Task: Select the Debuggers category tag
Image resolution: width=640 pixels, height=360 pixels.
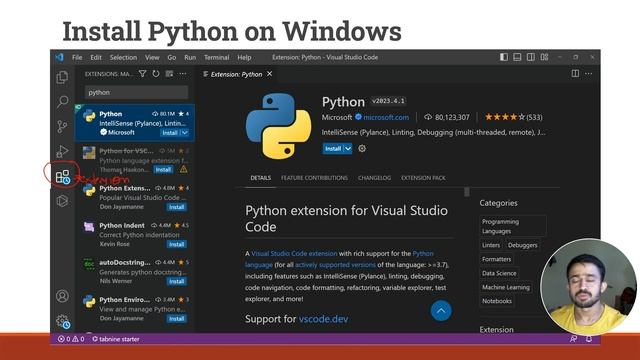Action: point(522,245)
